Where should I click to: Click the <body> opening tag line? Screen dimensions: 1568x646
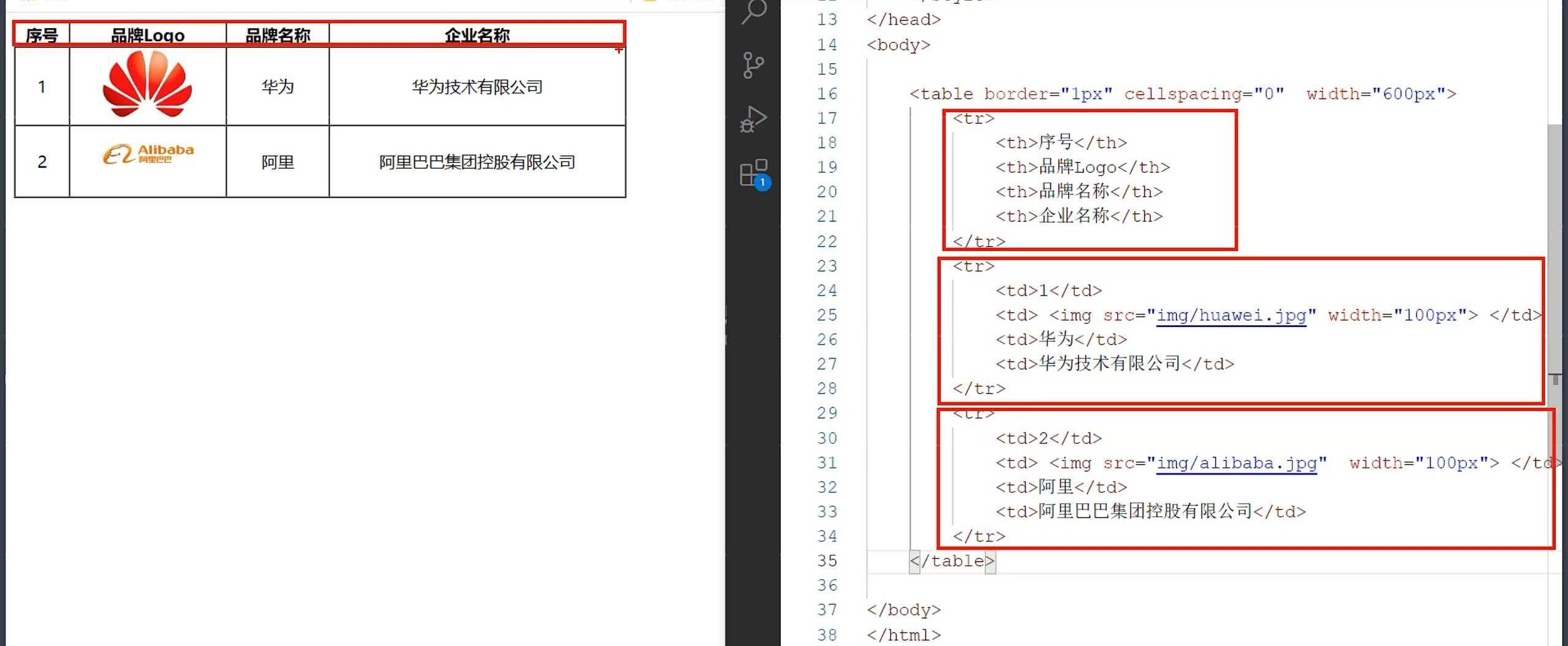click(899, 45)
